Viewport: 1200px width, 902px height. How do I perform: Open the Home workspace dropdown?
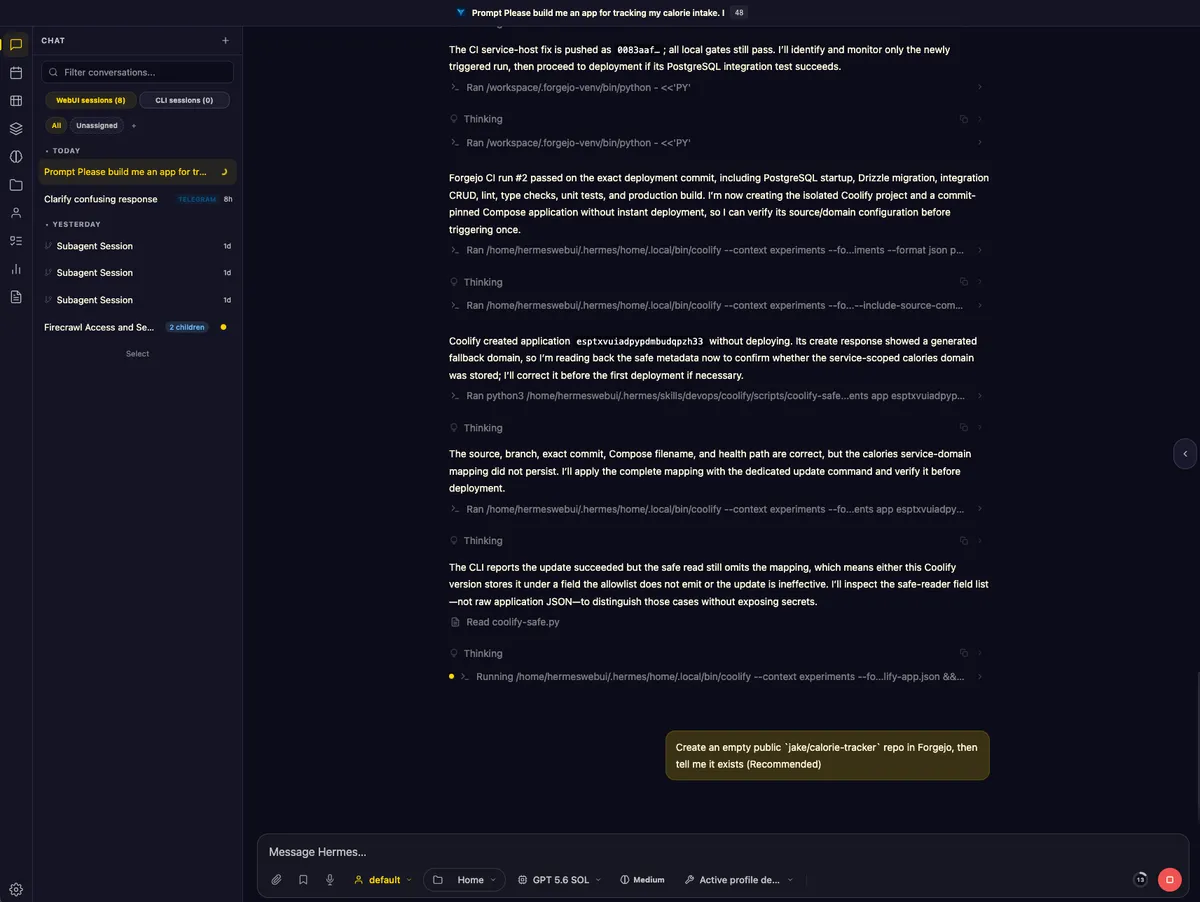click(x=464, y=880)
